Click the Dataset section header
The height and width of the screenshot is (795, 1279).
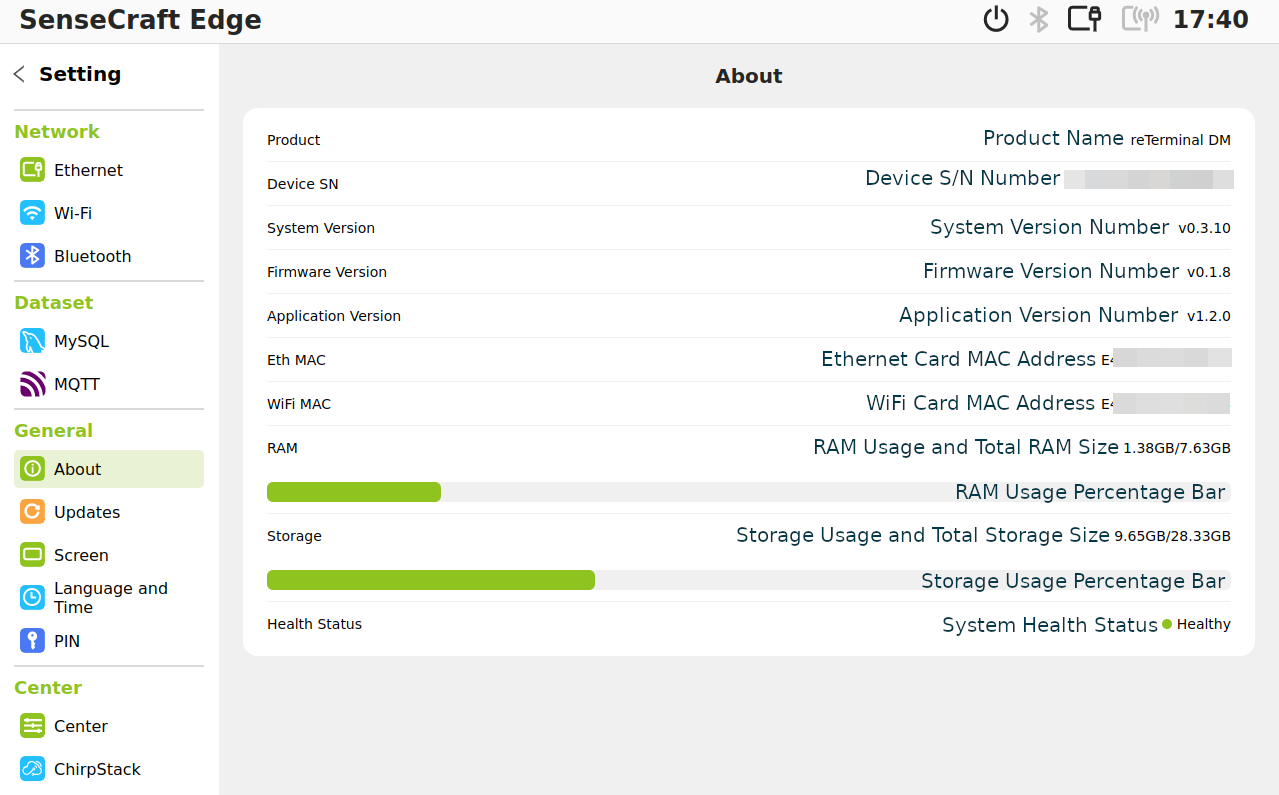coord(54,303)
